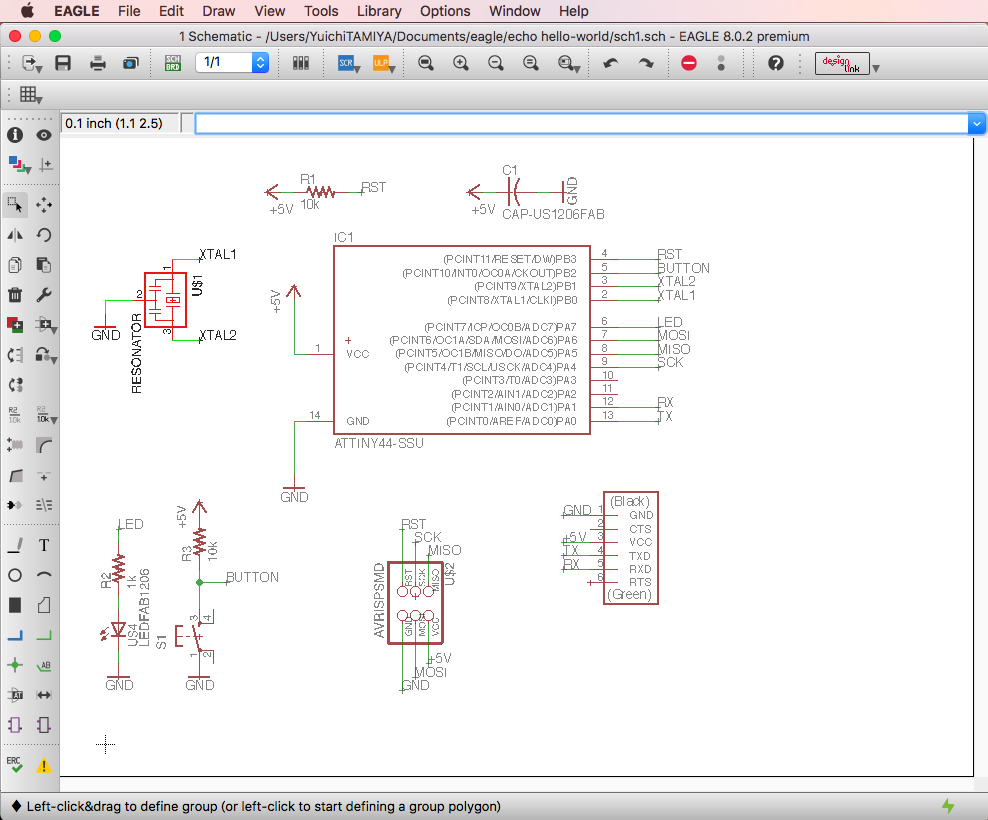Expand the command history dropdown arrow
The image size is (988, 820).
(x=977, y=124)
